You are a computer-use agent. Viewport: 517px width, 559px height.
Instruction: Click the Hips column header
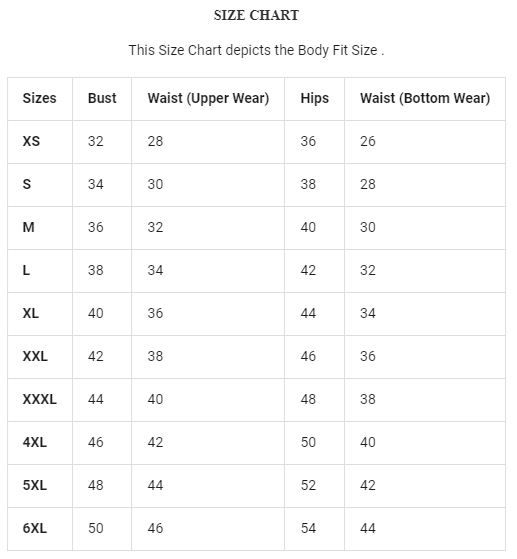314,98
